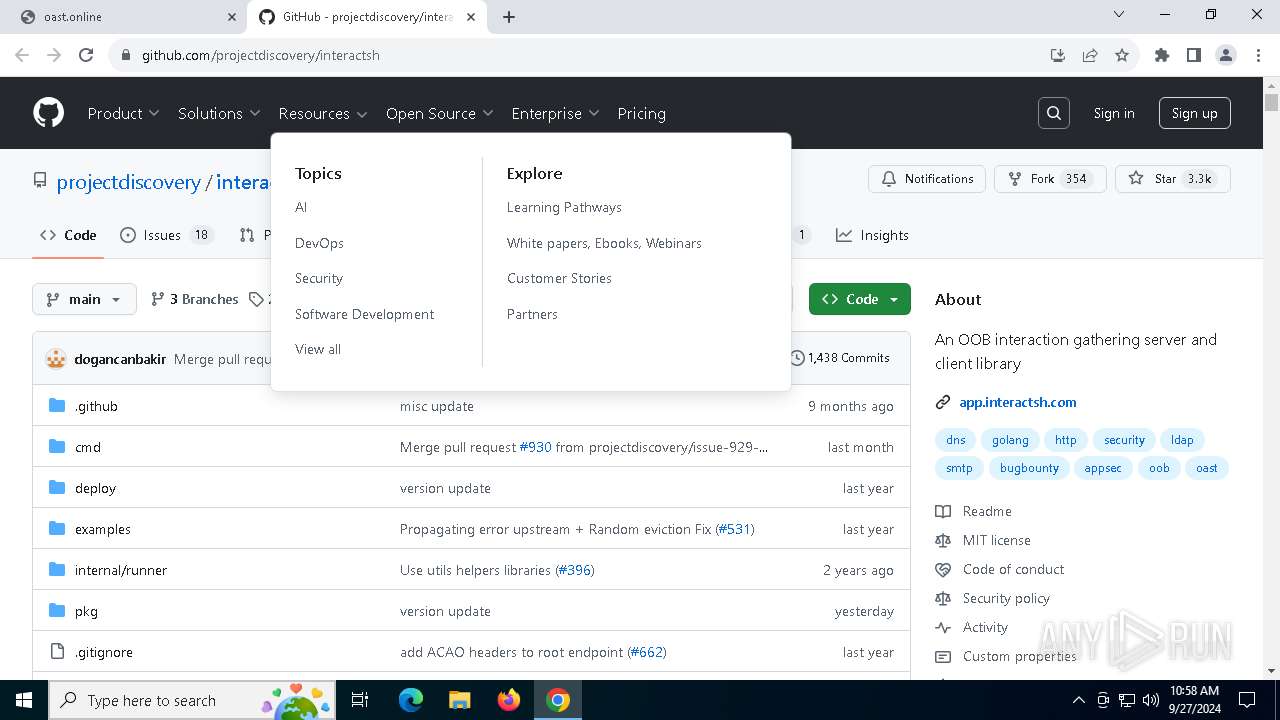Select AI under Topics
The image size is (1280, 720).
[x=301, y=207]
